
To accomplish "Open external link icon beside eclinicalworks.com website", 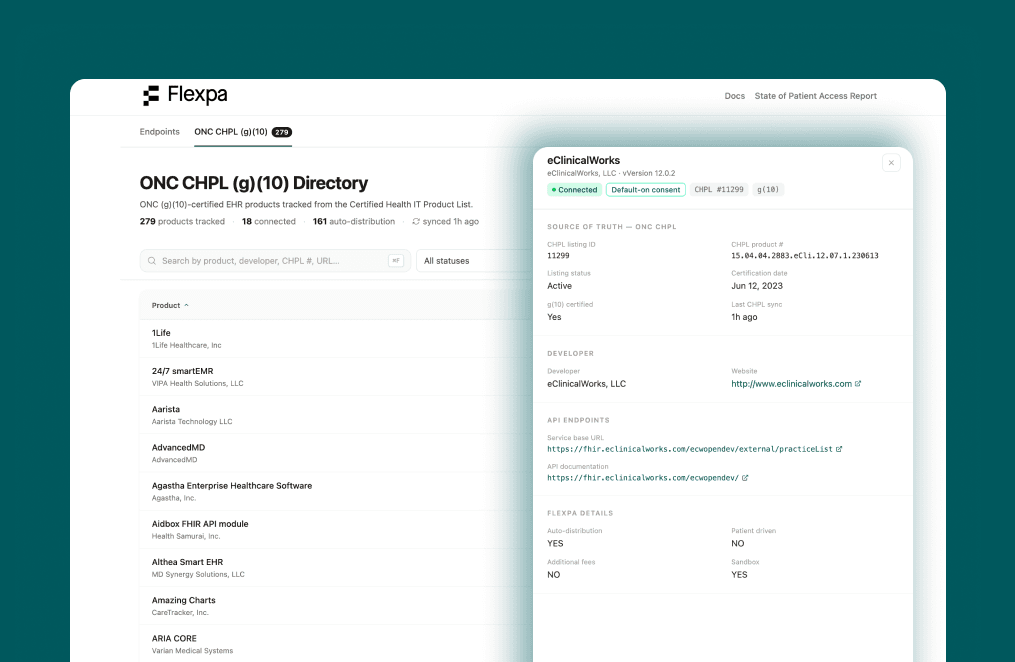I will [x=858, y=384].
